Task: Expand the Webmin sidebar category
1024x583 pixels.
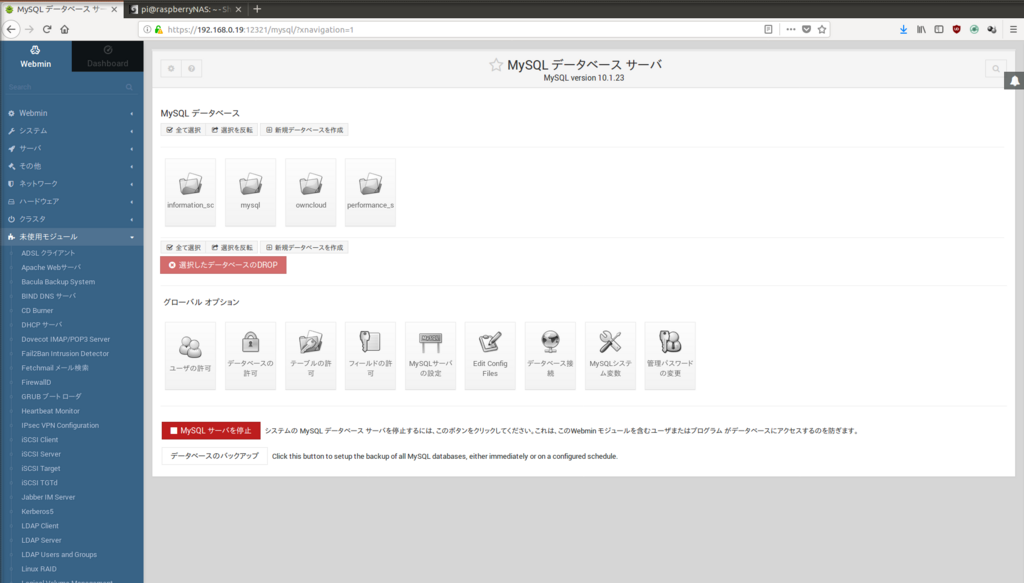Action: (x=71, y=113)
